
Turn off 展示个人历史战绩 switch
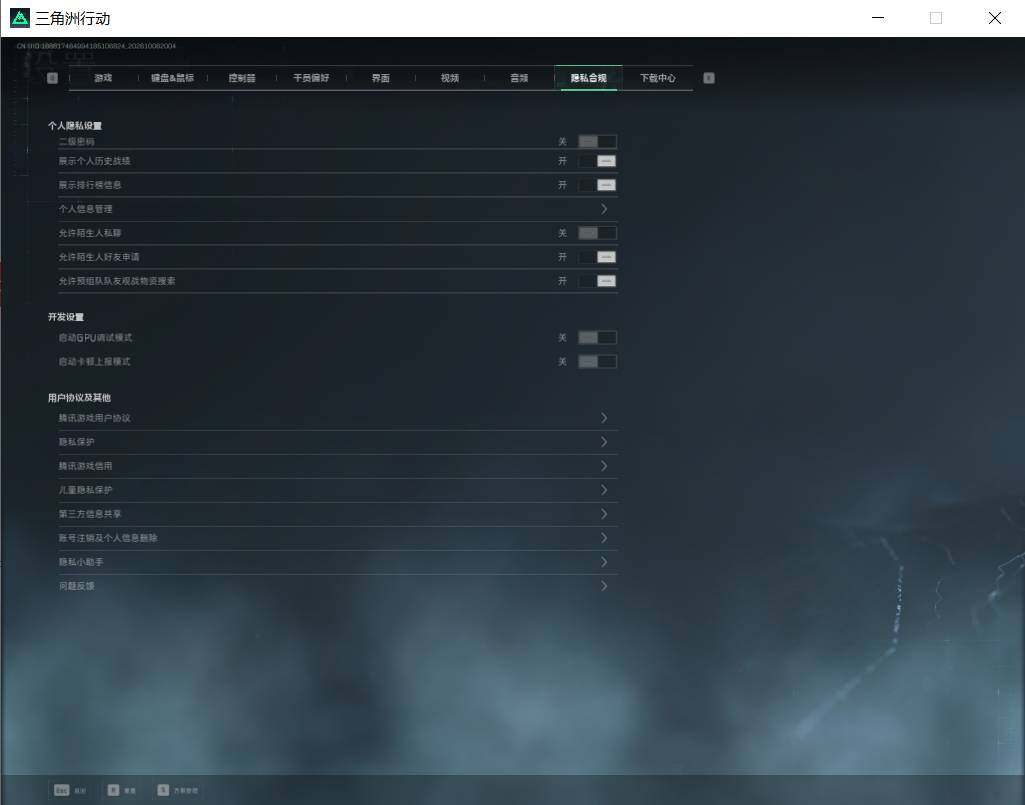(597, 161)
